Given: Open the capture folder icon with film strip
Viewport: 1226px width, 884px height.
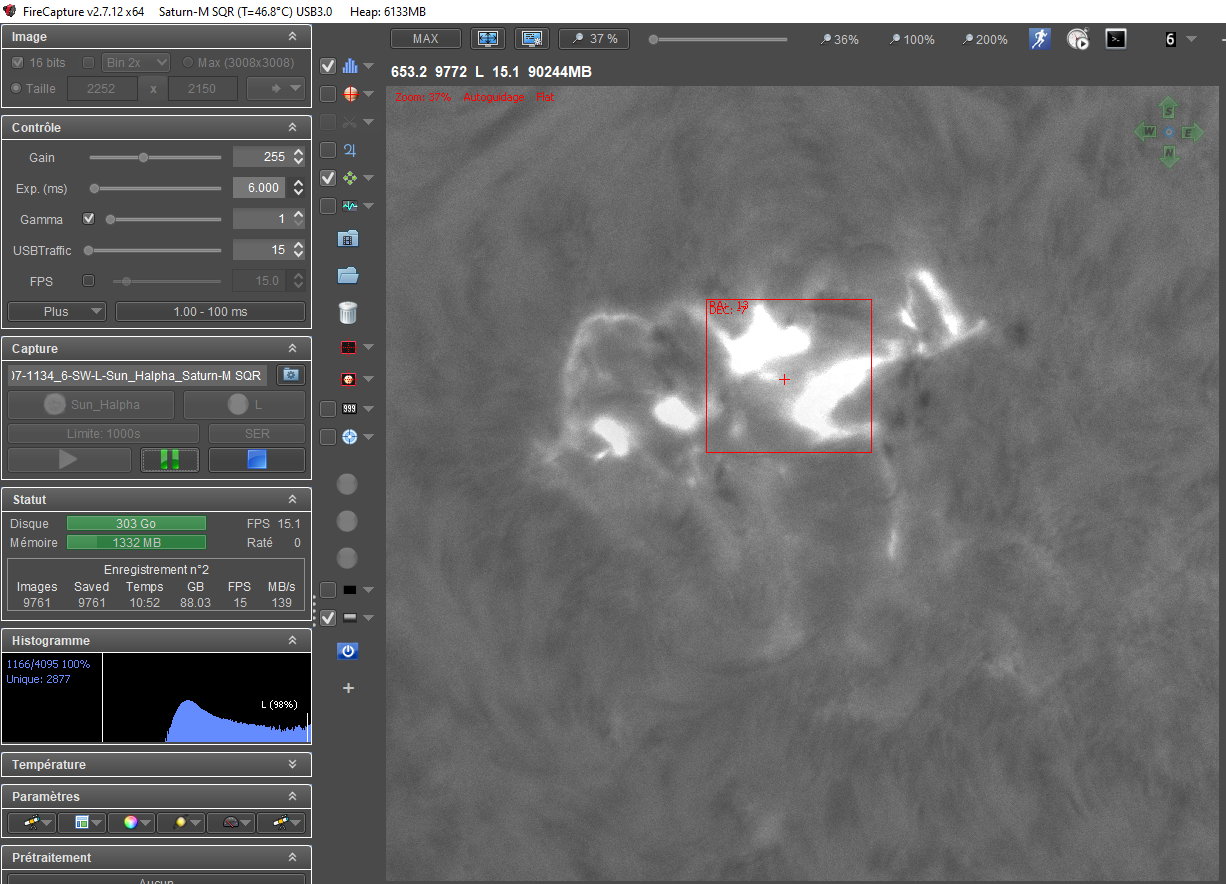Looking at the screenshot, I should tap(348, 239).
